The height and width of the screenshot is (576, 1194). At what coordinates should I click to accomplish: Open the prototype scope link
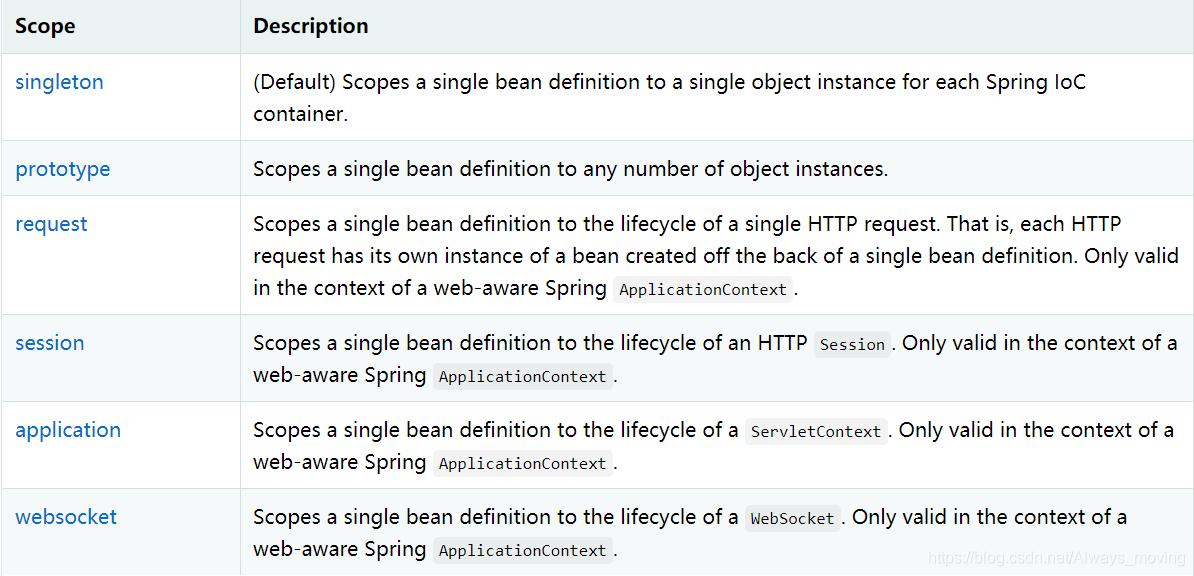tap(62, 168)
